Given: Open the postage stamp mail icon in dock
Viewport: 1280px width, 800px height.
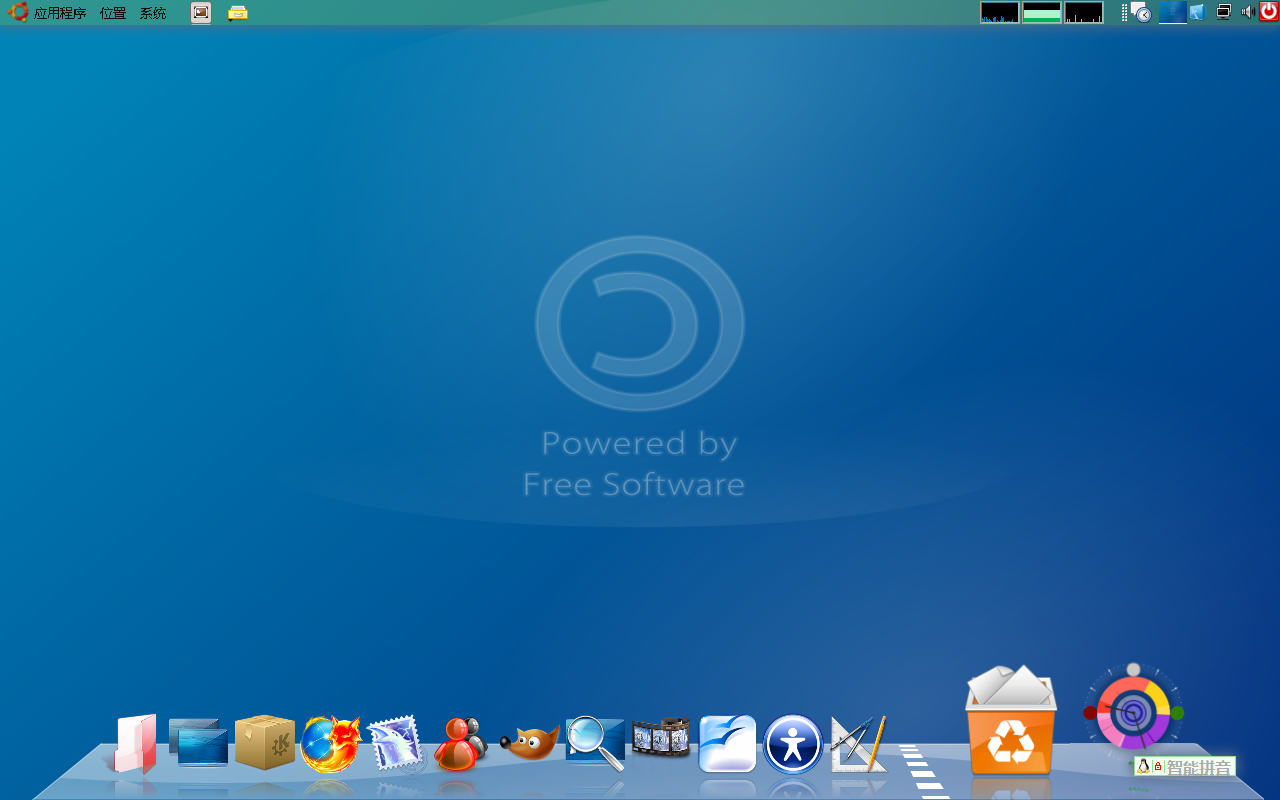Looking at the screenshot, I should (396, 743).
